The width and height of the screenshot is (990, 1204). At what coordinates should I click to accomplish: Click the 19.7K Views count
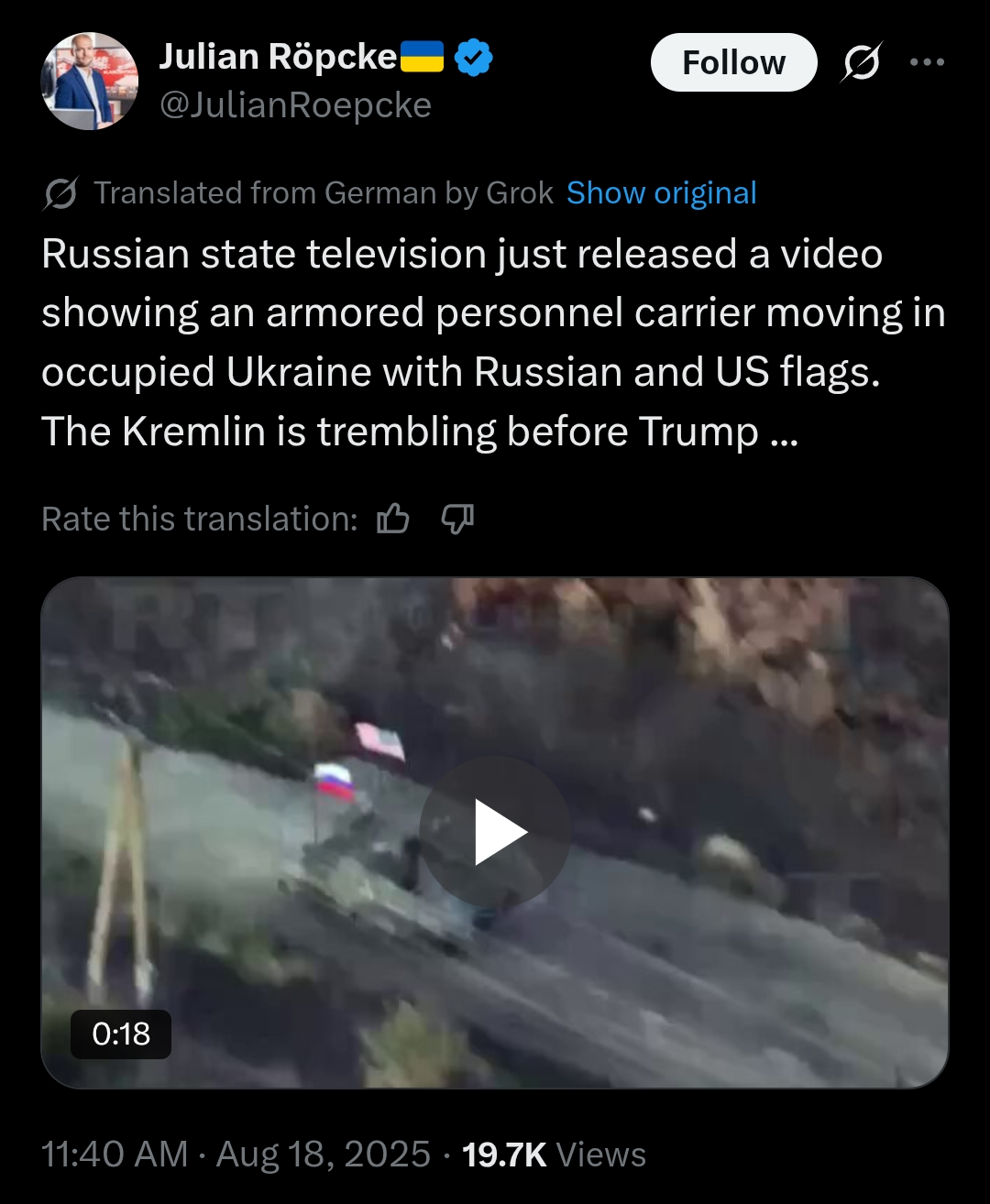click(x=554, y=1154)
